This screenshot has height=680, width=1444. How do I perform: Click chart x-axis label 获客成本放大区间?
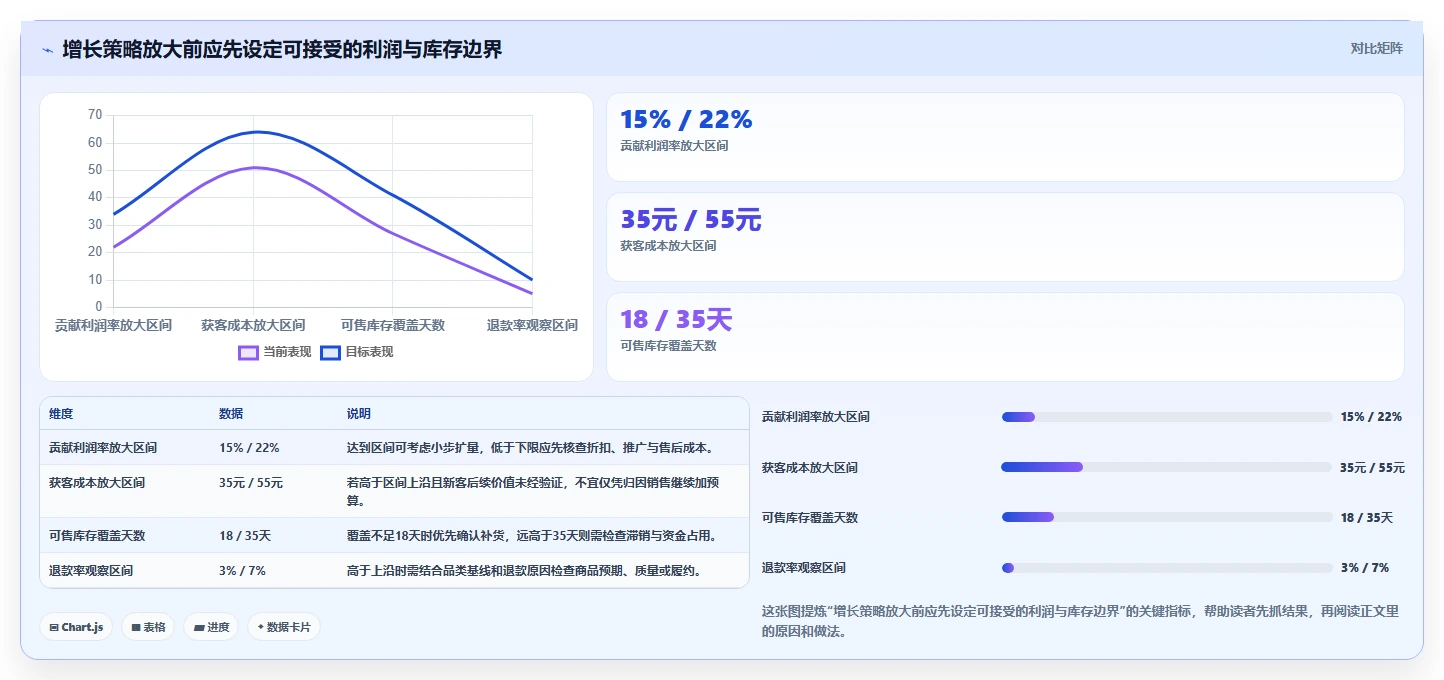tap(253, 326)
